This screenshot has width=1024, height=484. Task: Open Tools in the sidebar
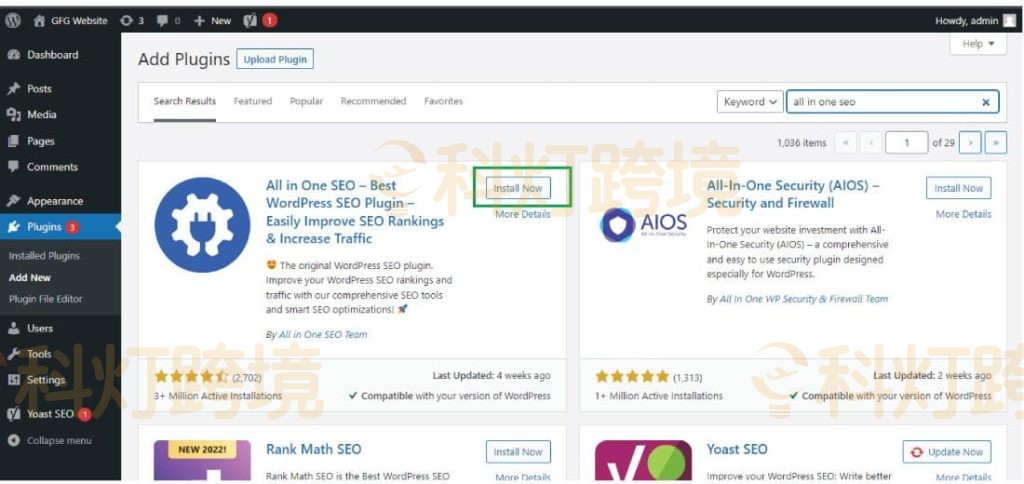point(39,353)
